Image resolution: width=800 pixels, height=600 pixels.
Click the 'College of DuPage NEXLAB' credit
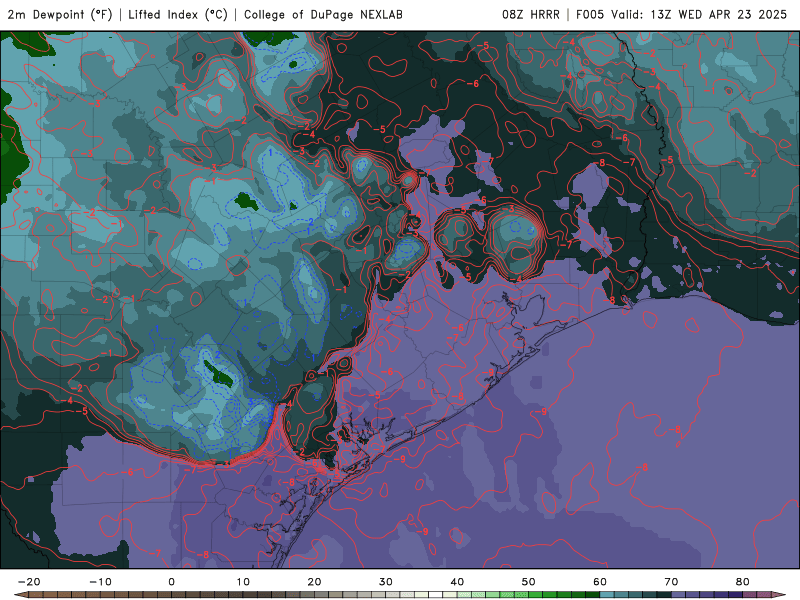point(323,15)
